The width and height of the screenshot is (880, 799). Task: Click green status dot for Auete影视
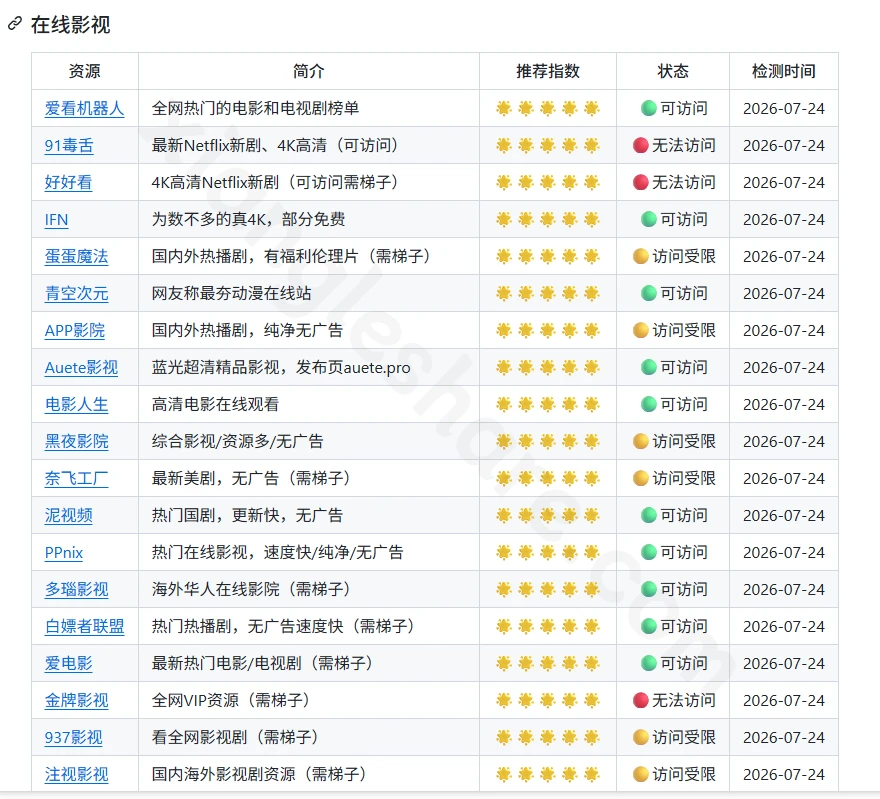click(x=649, y=368)
